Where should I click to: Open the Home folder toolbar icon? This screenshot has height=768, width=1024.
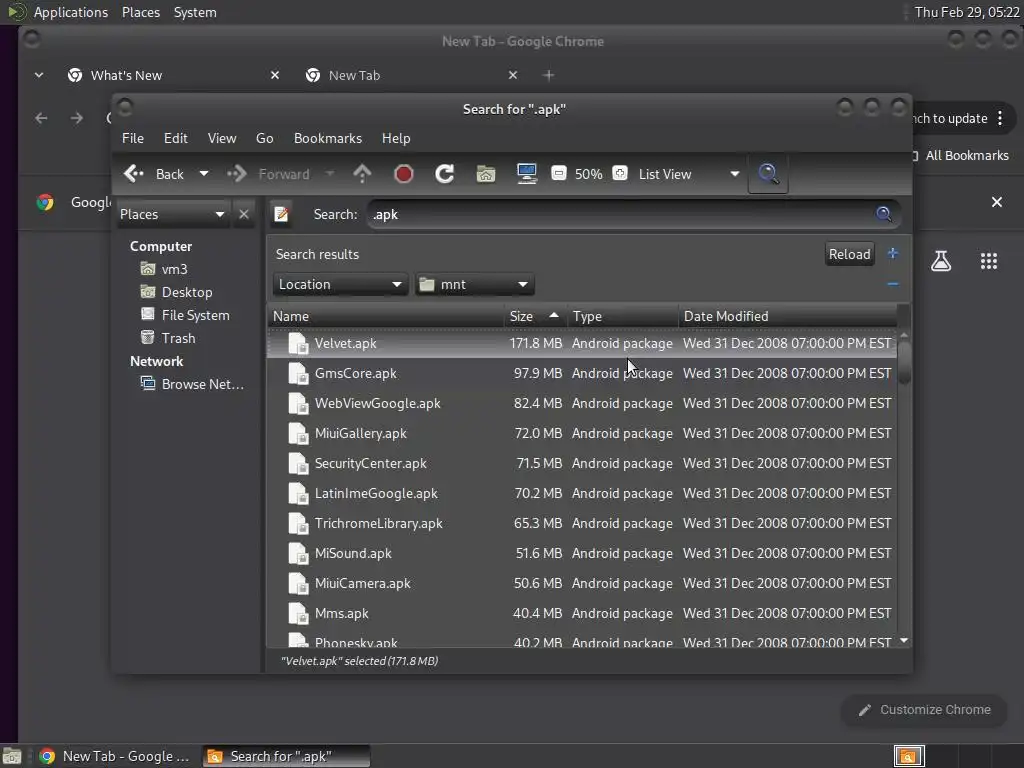click(x=486, y=174)
